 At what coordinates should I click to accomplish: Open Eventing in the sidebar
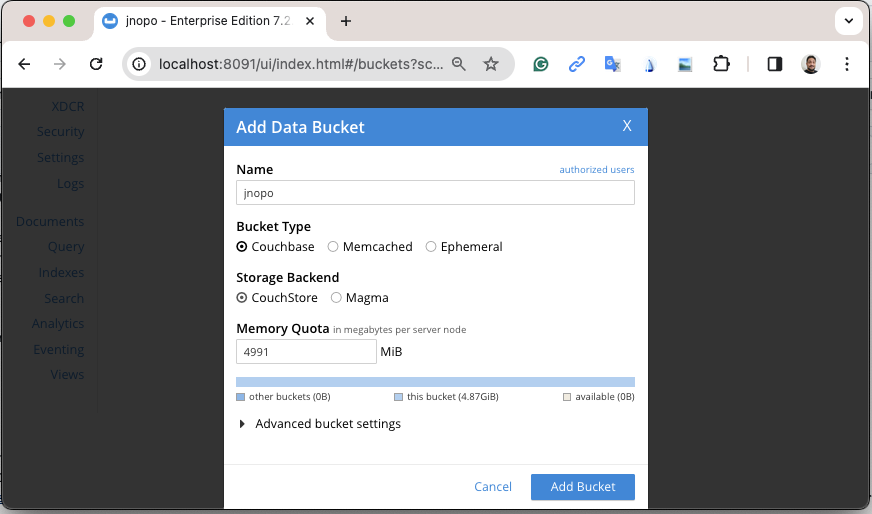(58, 350)
